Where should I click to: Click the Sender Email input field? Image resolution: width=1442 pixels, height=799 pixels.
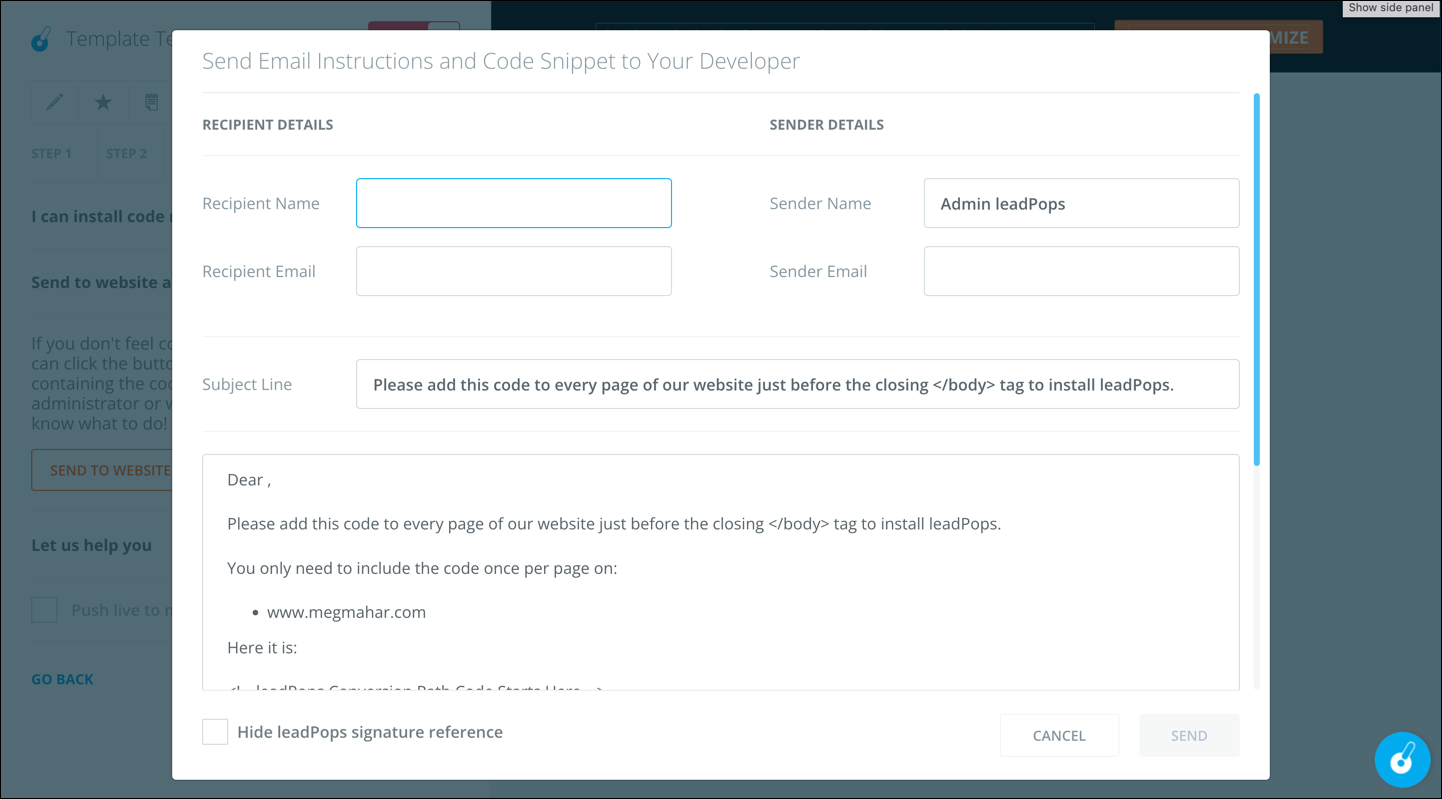(x=1081, y=271)
